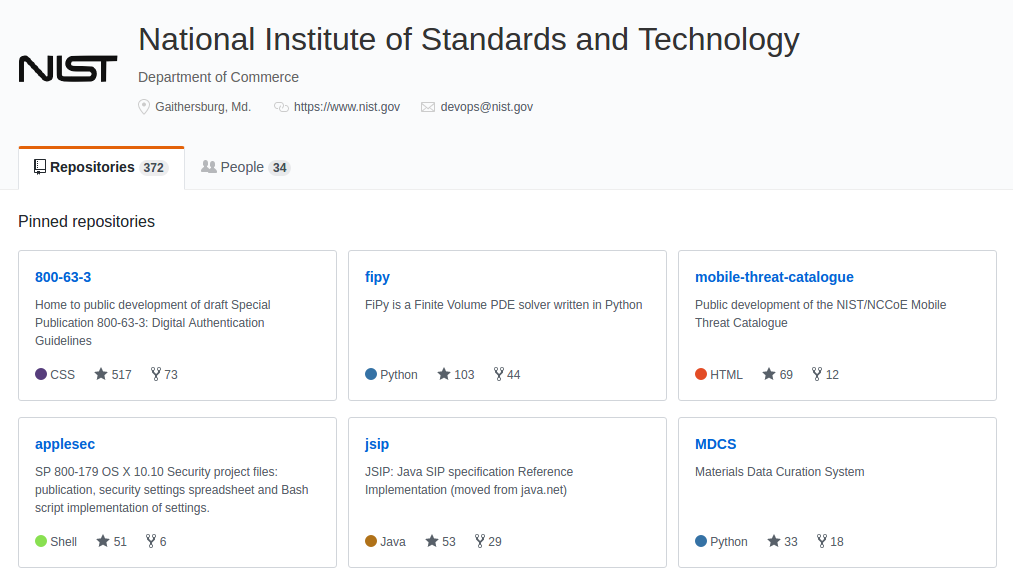Click the purple CSS language color dot
The width and height of the screenshot is (1013, 577).
pos(41,374)
